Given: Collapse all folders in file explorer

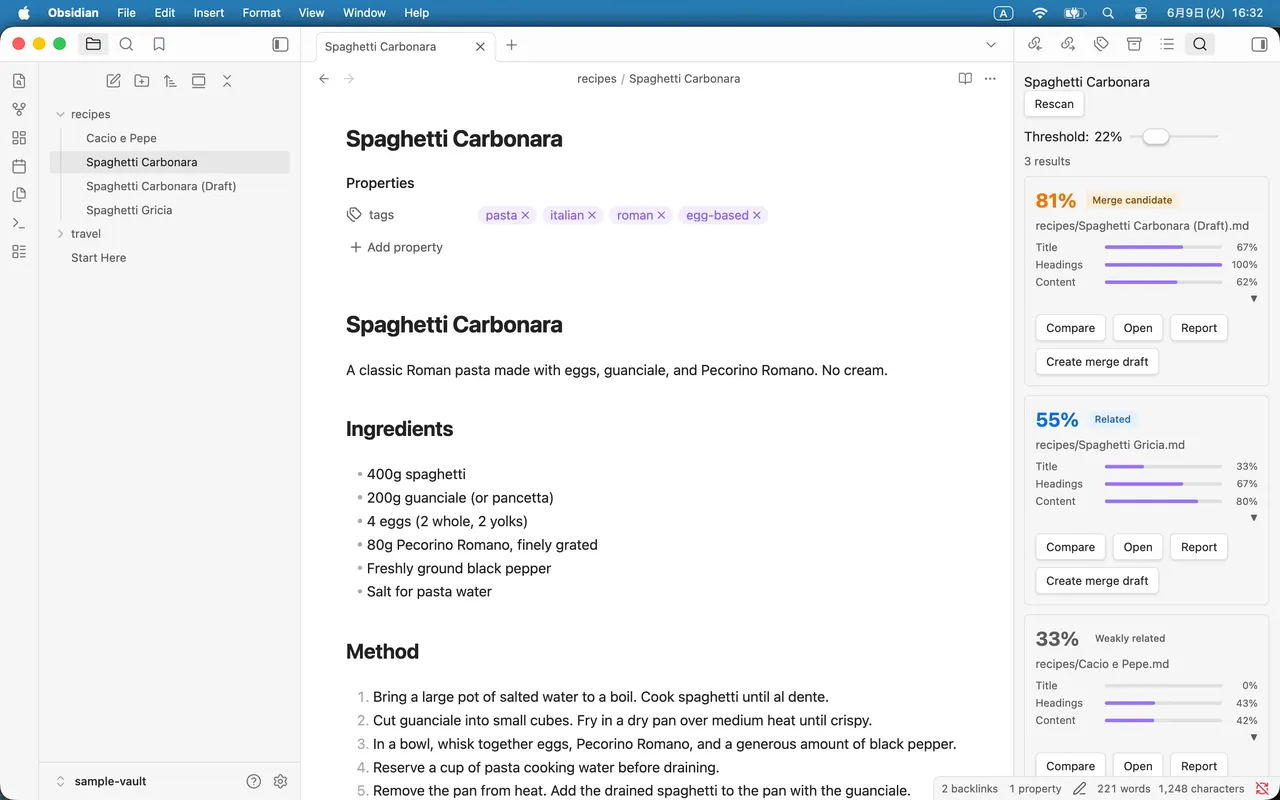Looking at the screenshot, I should (227, 81).
